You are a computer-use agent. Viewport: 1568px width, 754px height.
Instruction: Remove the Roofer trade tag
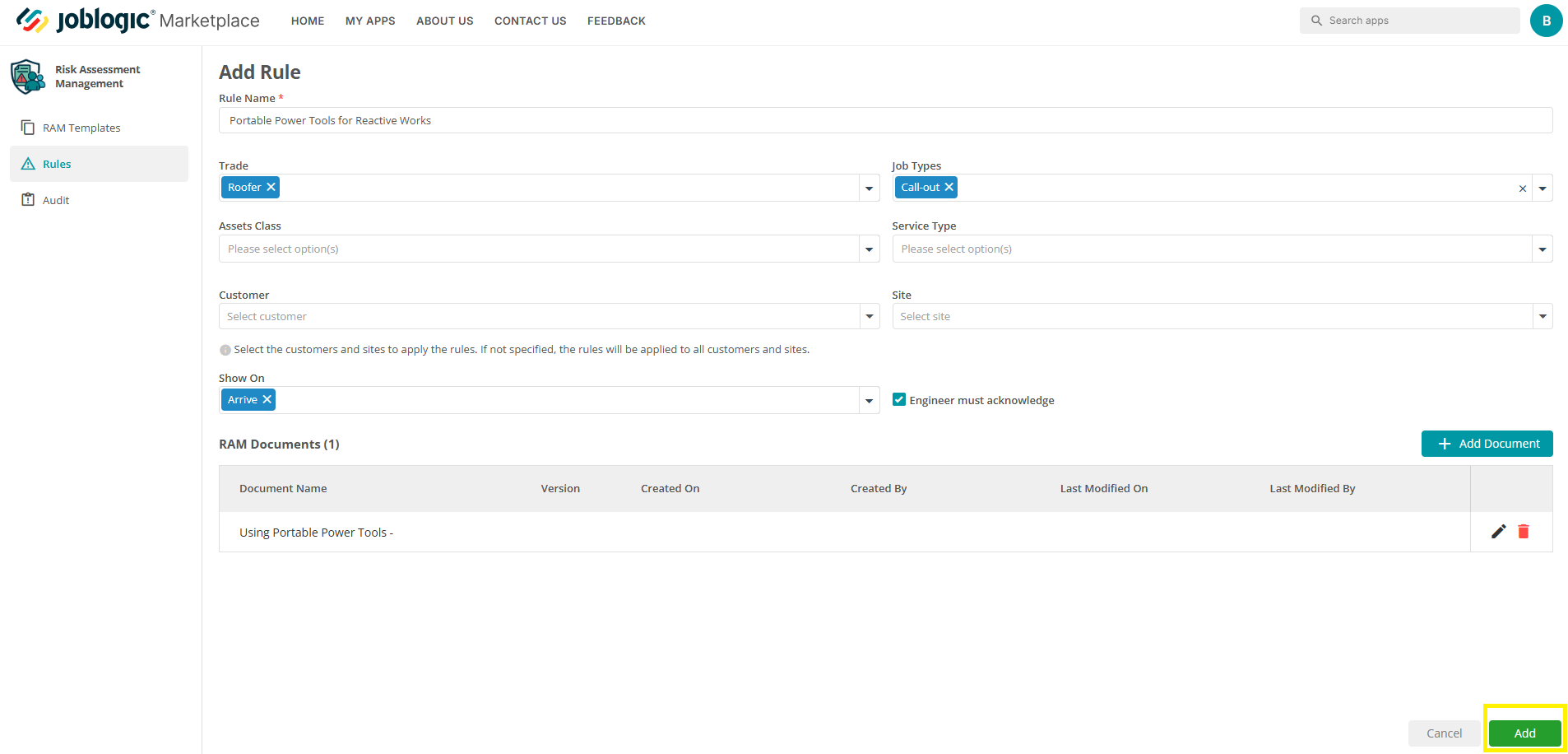(x=271, y=188)
